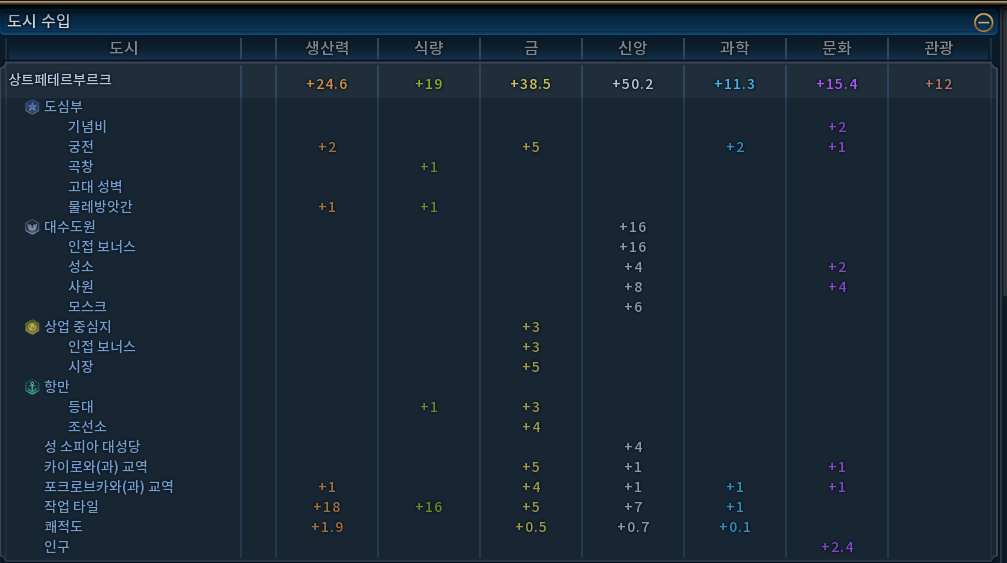Click the city tourism total +12

[938, 84]
